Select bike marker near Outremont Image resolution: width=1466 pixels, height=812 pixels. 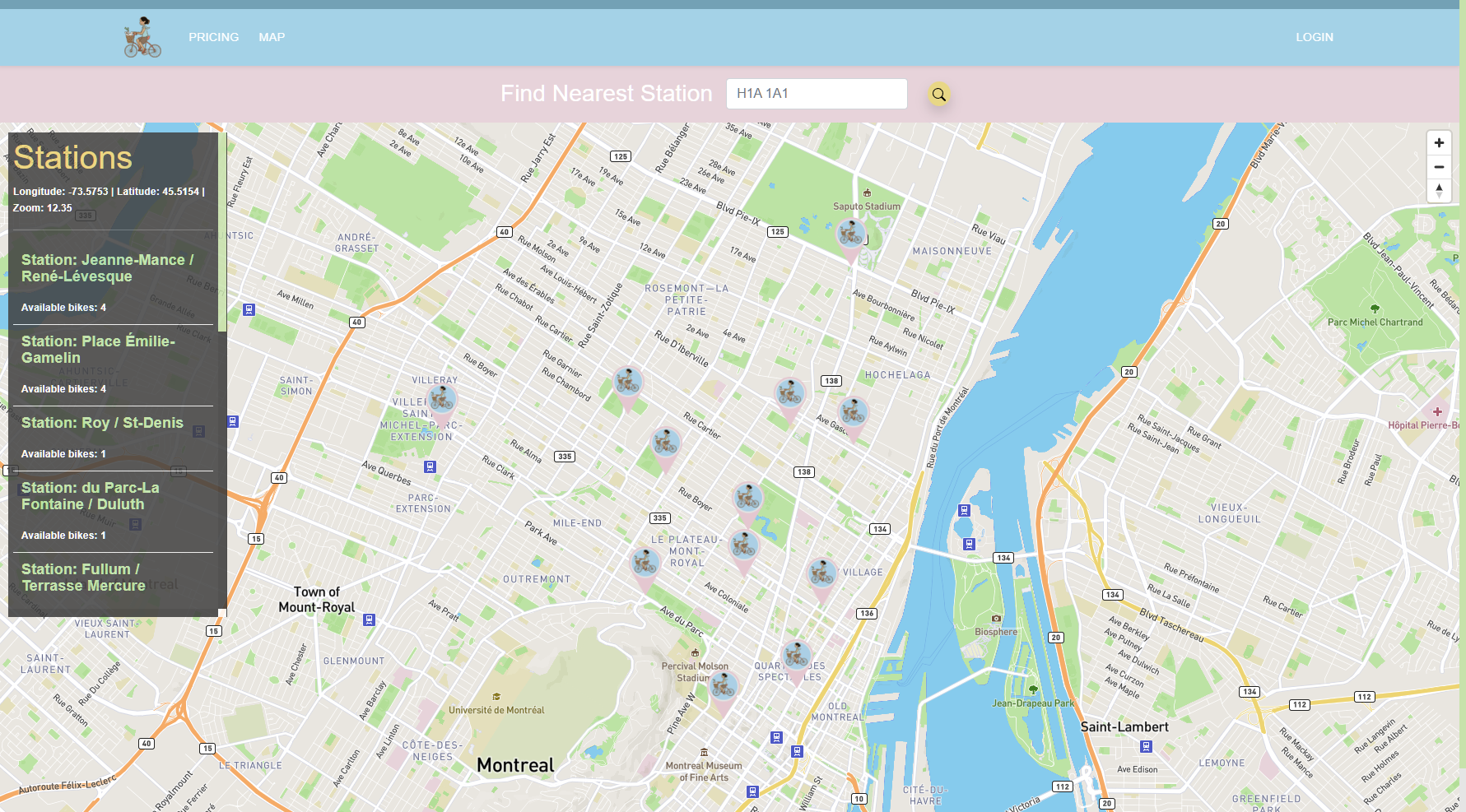pyautogui.click(x=645, y=564)
